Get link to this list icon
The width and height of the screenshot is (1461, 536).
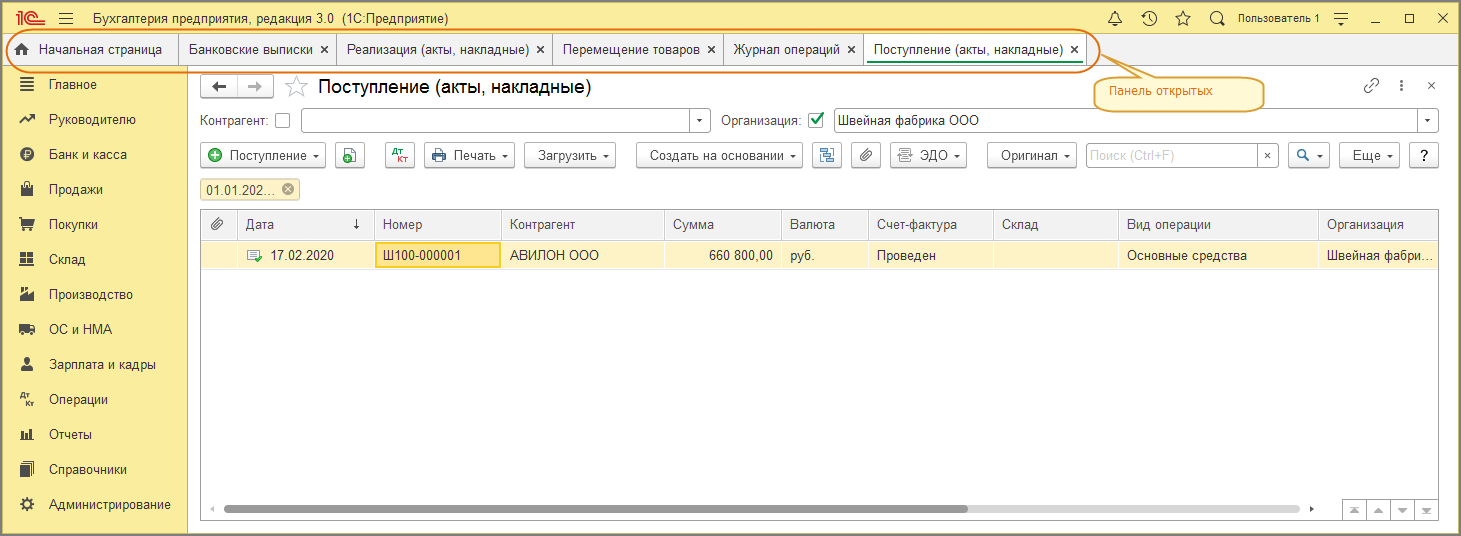click(1371, 86)
